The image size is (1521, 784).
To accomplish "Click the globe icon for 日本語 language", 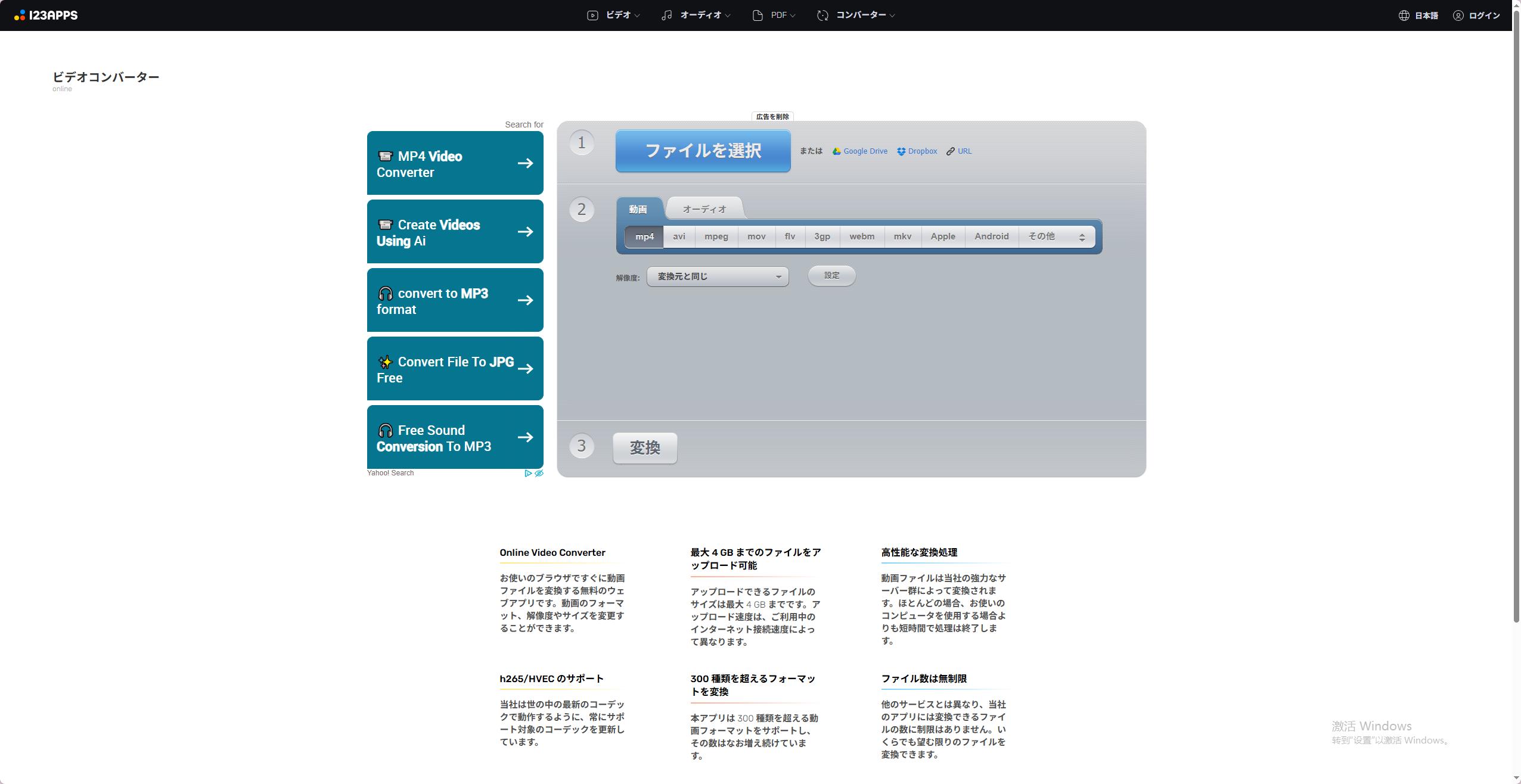I will click(x=1404, y=15).
